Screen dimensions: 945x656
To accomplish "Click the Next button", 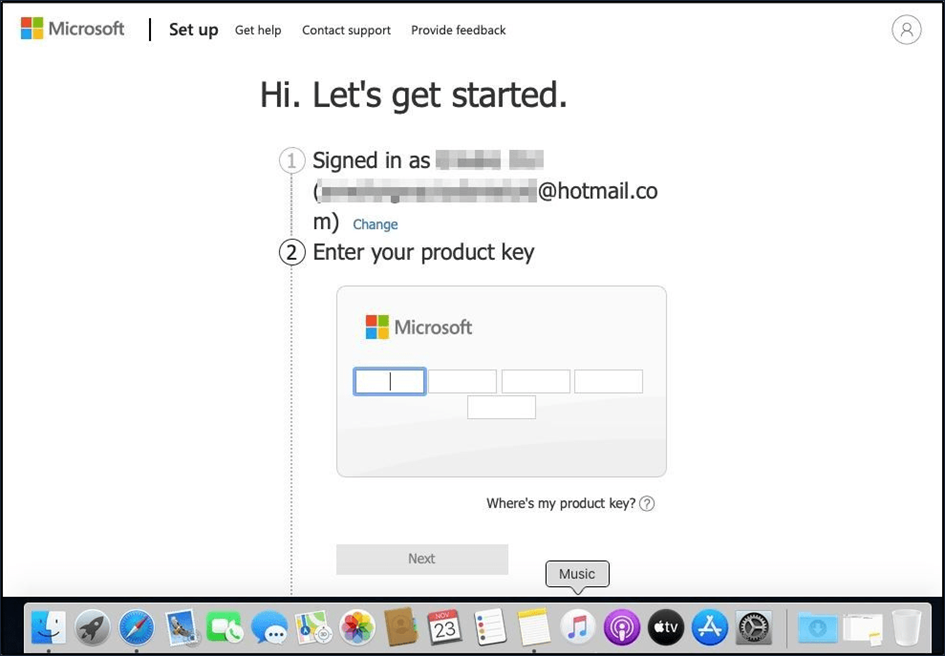I will click(x=422, y=559).
